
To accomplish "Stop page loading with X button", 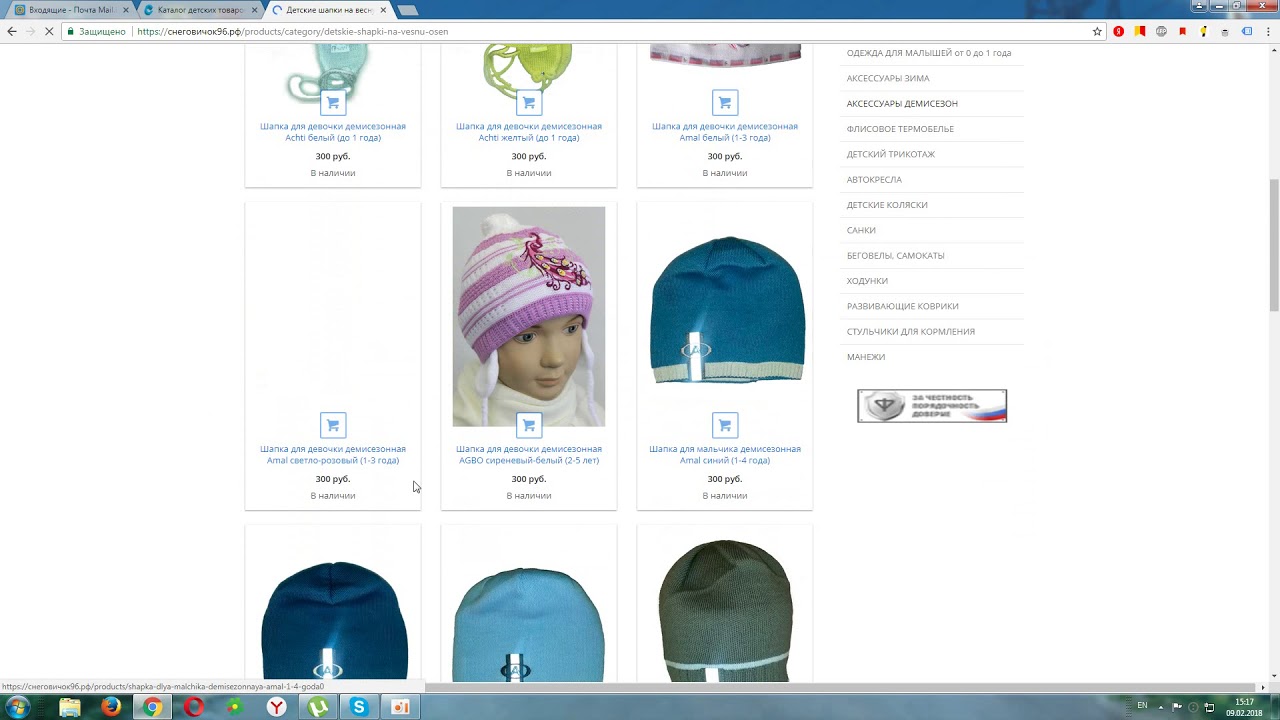I will 50,31.
